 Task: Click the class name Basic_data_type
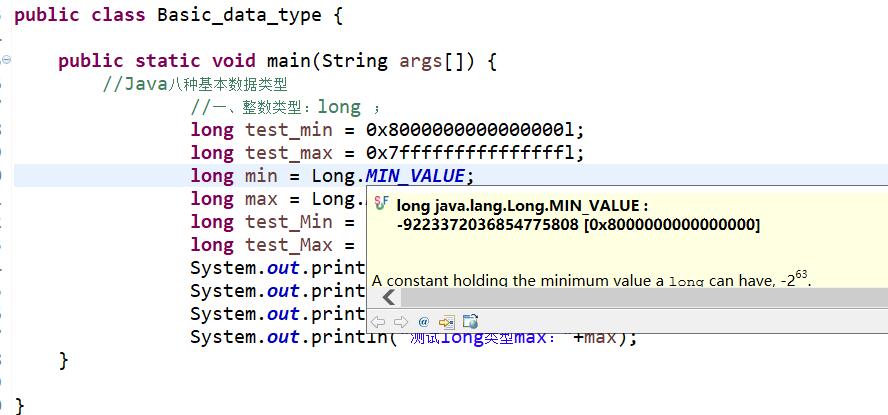pos(240,15)
